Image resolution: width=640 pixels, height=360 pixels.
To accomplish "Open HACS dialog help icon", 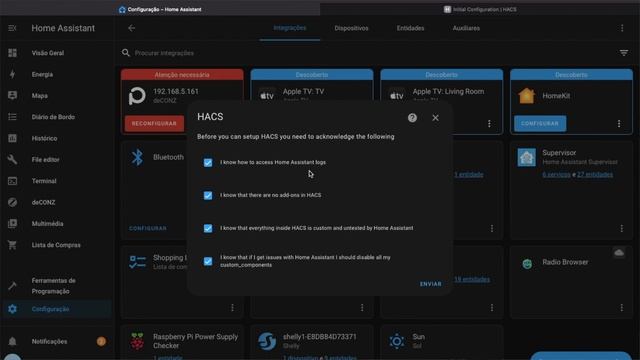I will tap(412, 118).
